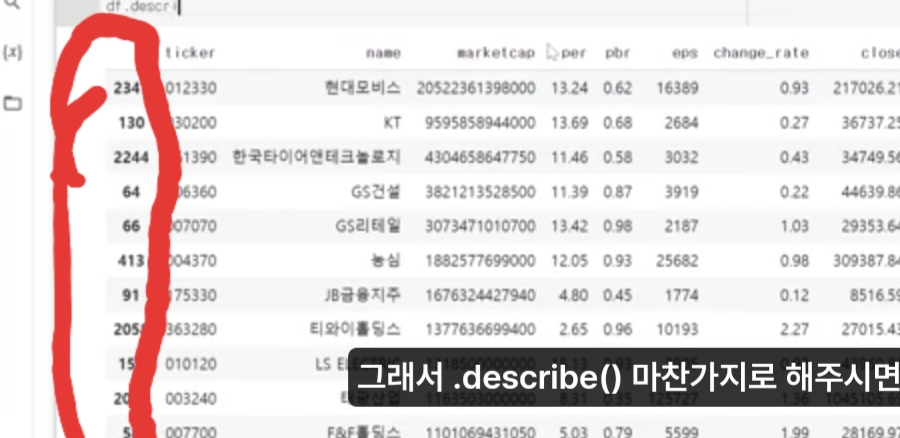Click the index label 66
The height and width of the screenshot is (438, 900).
click(x=131, y=226)
